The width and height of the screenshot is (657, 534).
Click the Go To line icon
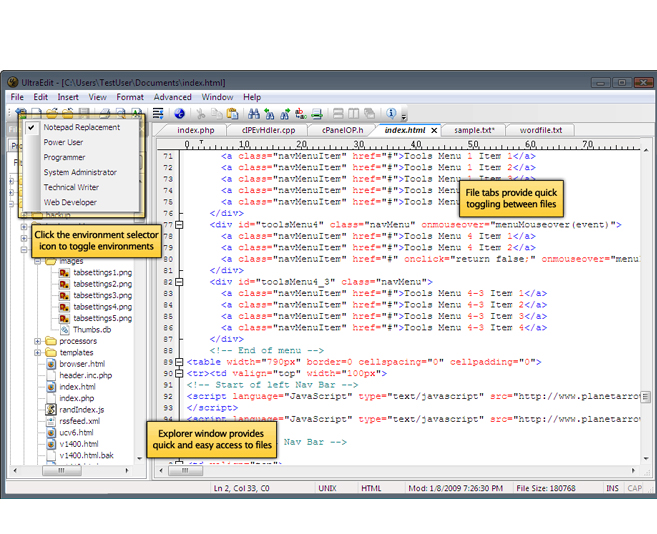317,114
